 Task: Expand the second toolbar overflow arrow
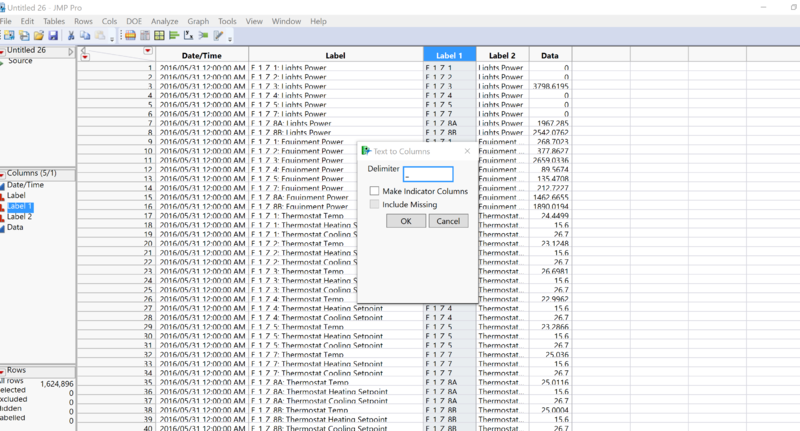tap(230, 39)
